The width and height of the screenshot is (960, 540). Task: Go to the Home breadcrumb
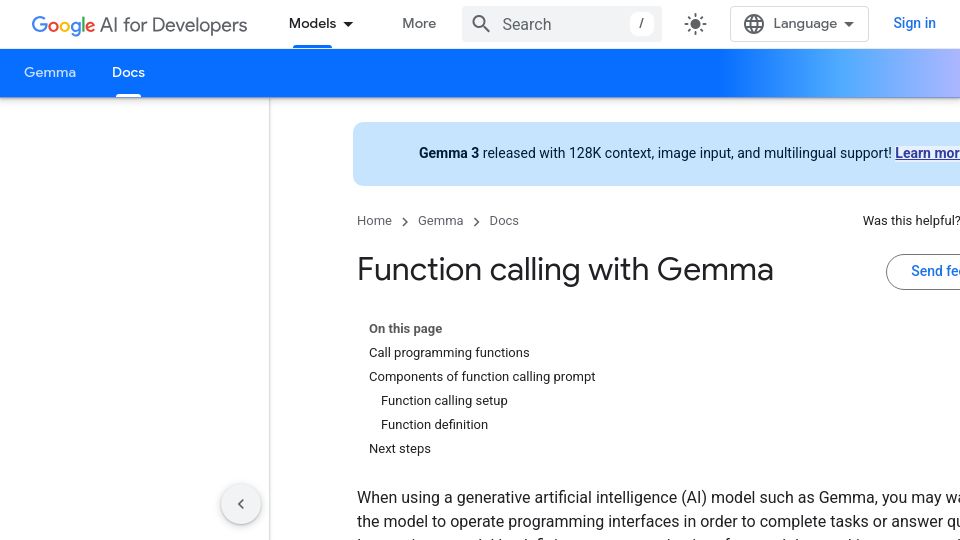coord(374,221)
